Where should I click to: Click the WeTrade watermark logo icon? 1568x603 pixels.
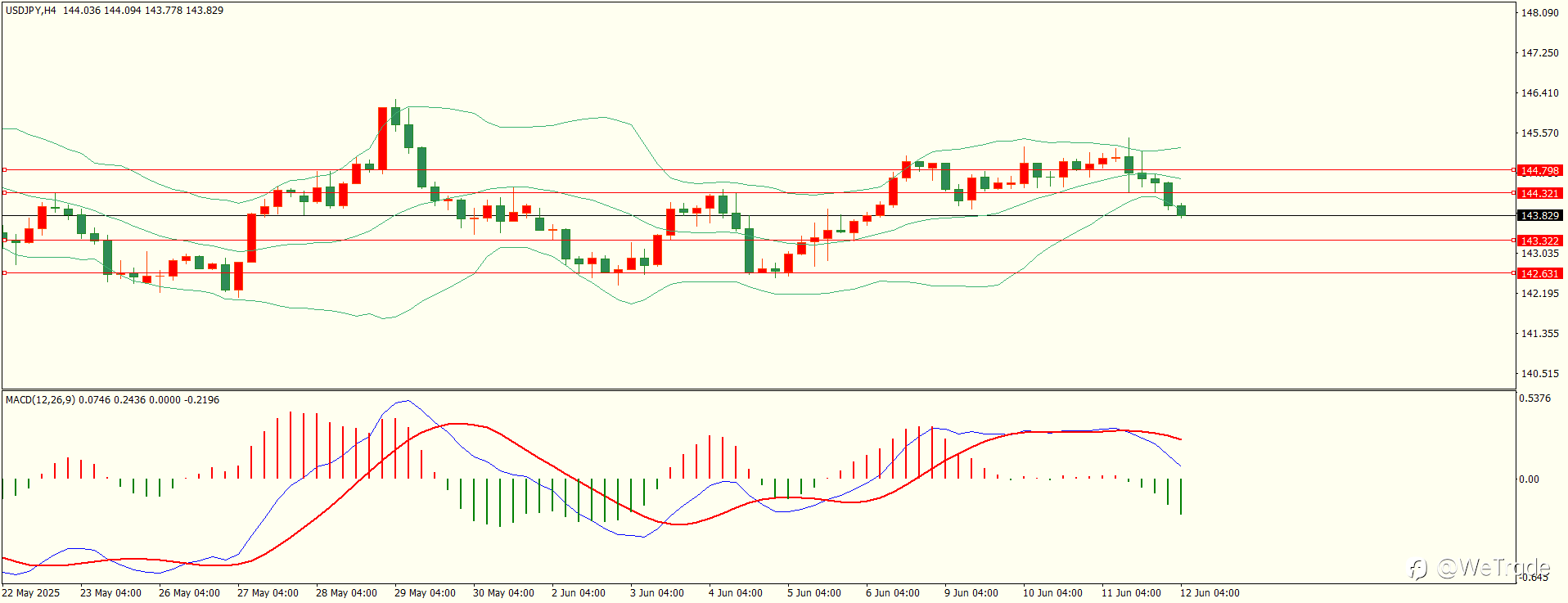coord(1417,569)
